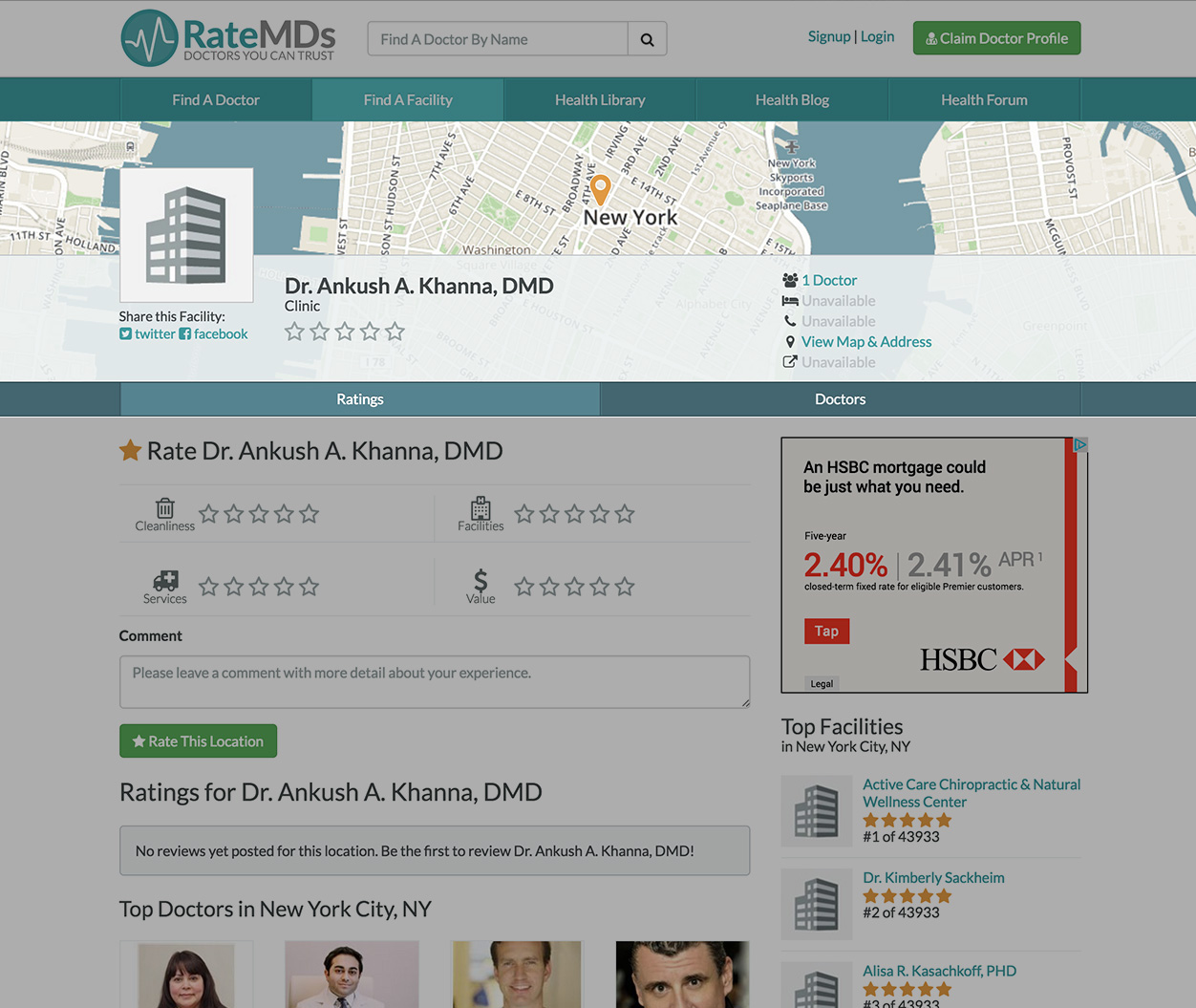
Task: Open the Find A Facility menu
Action: [x=408, y=99]
